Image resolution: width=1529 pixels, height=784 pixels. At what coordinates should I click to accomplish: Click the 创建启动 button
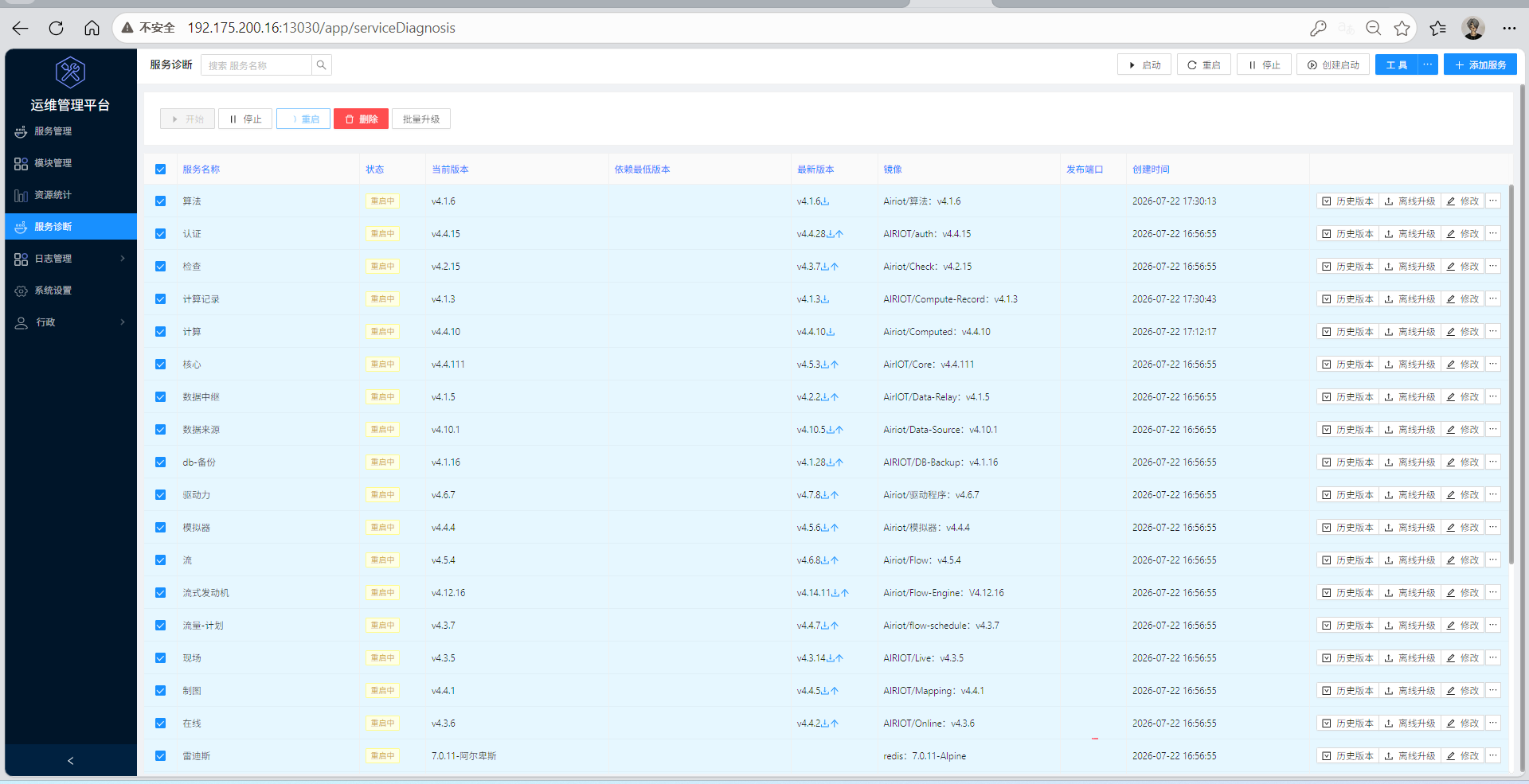pos(1333,65)
